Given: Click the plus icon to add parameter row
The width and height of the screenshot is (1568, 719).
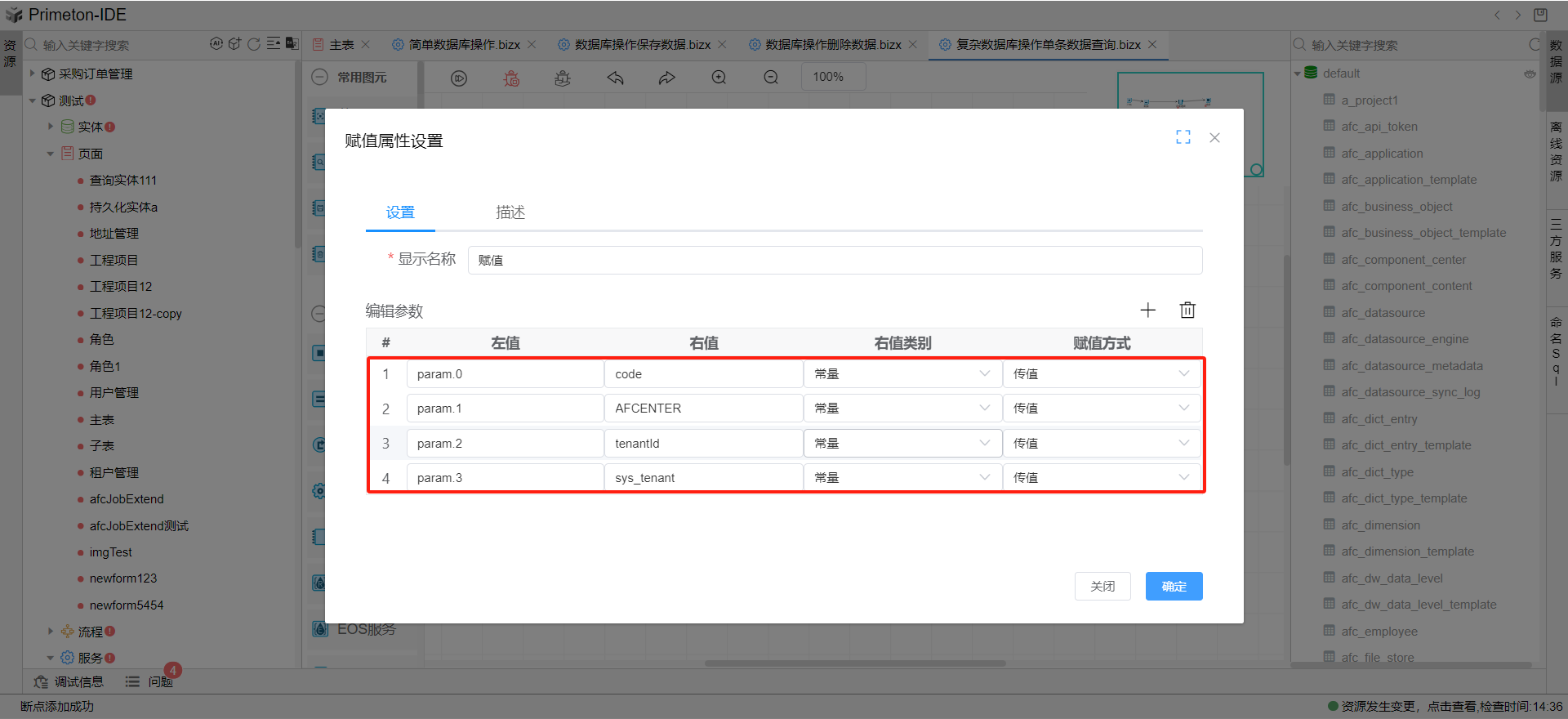Looking at the screenshot, I should 1147,310.
